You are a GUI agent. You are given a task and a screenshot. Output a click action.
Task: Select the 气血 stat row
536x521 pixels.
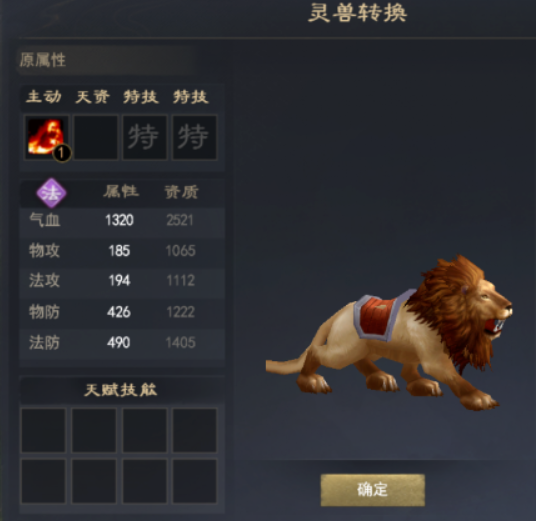pyautogui.click(x=122, y=220)
